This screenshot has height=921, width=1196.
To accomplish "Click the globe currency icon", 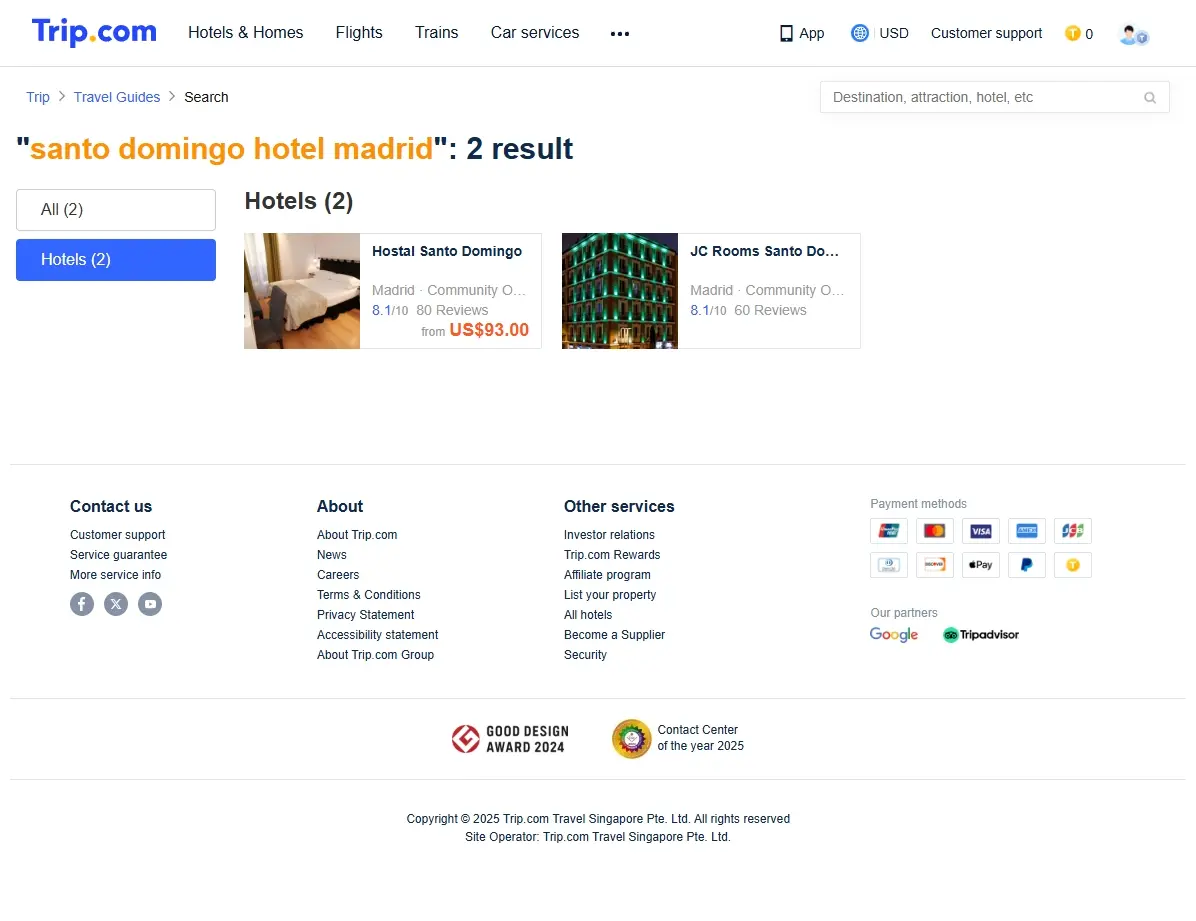I will pyautogui.click(x=860, y=33).
